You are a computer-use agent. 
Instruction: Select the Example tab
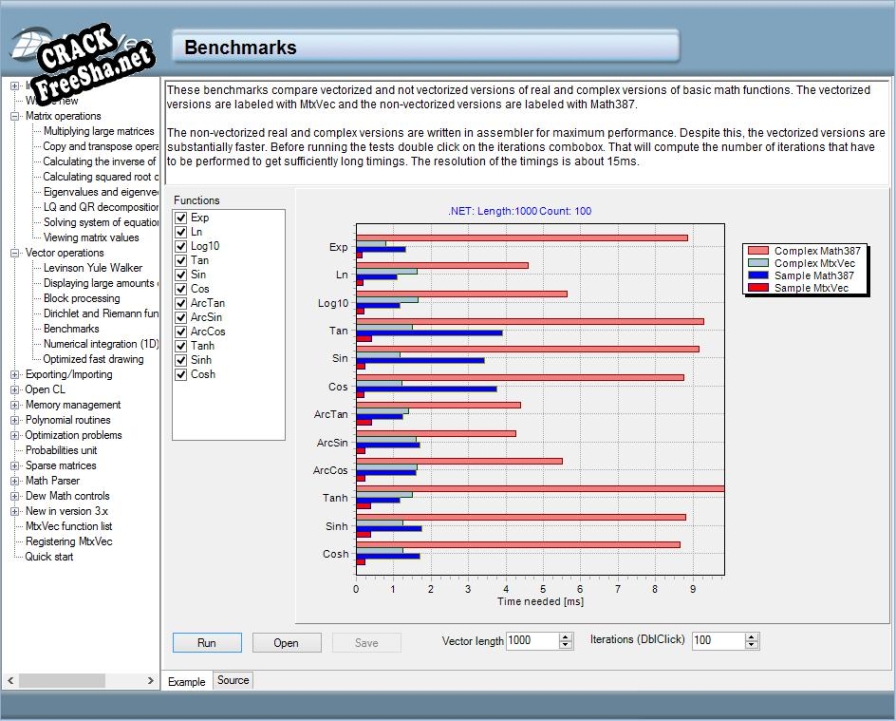coord(186,681)
